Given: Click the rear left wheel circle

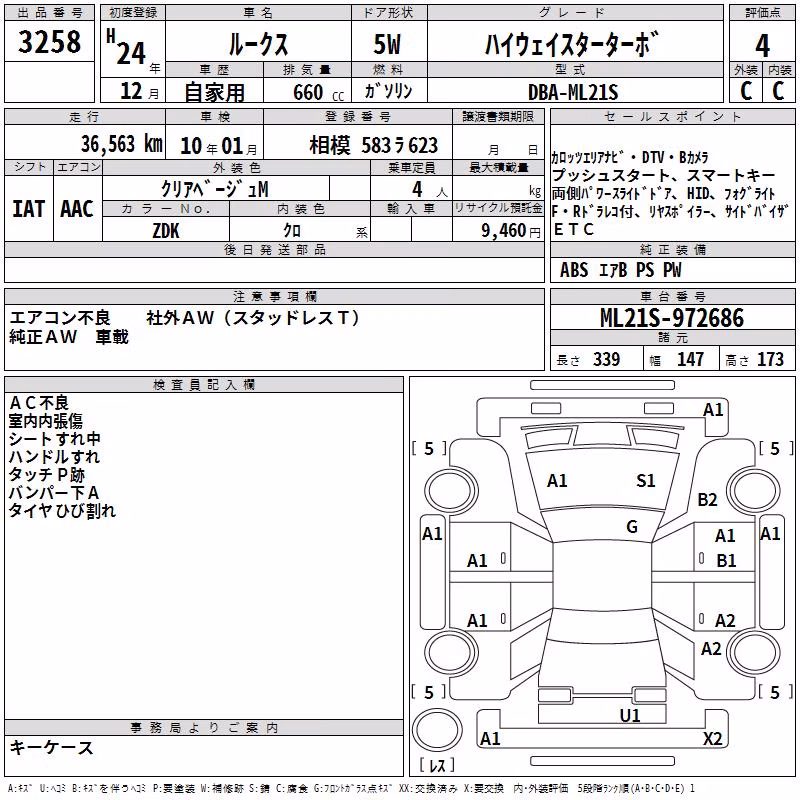Looking at the screenshot, I should point(450,652).
